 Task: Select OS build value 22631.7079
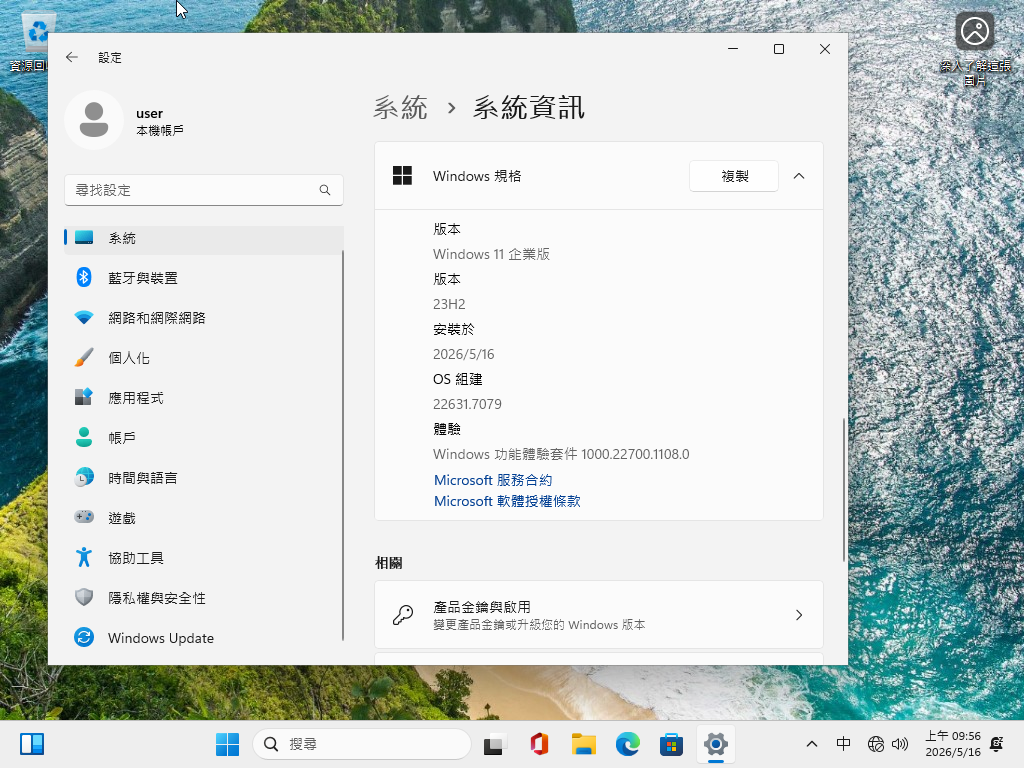pos(468,404)
